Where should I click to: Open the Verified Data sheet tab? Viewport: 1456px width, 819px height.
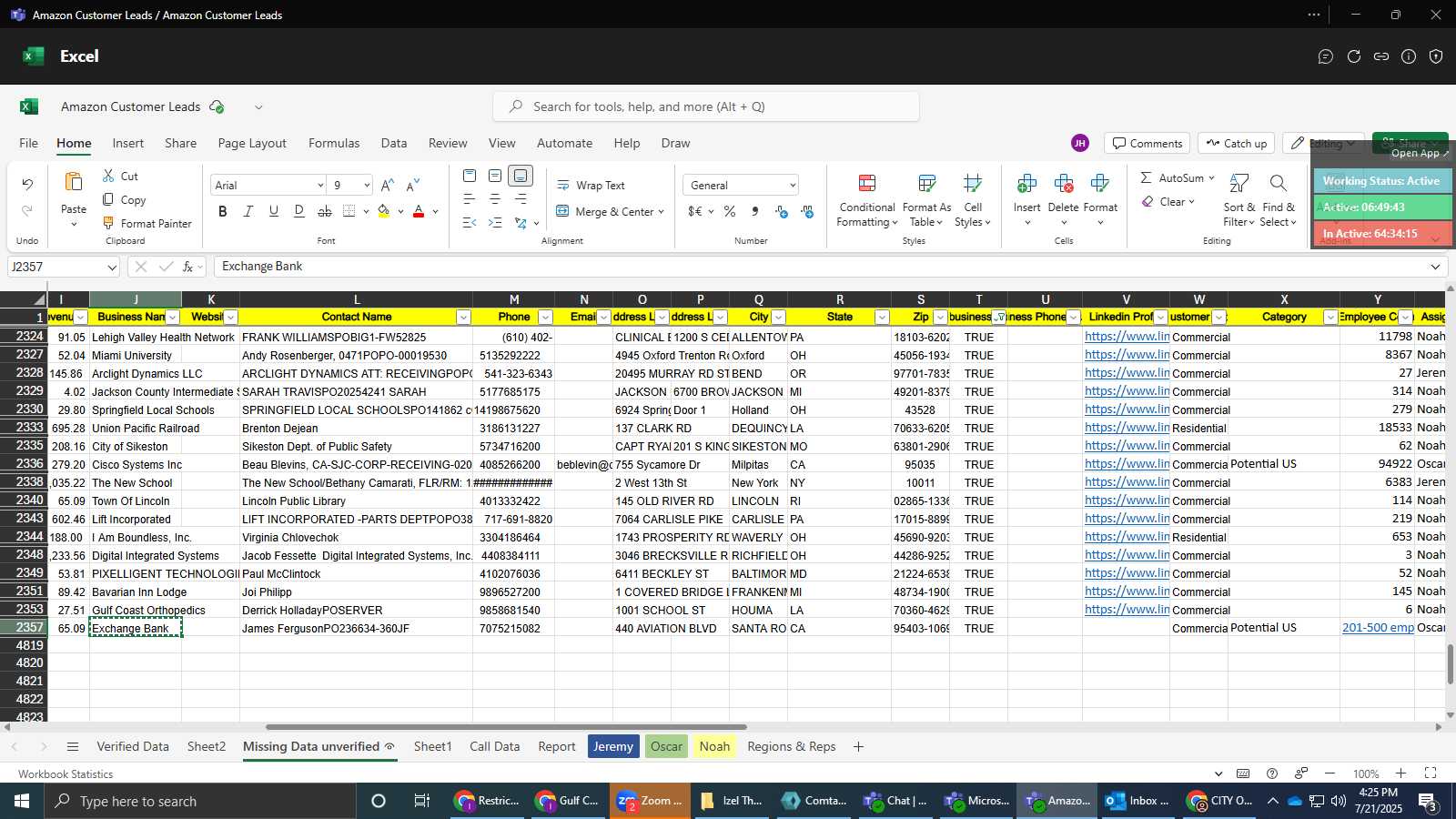coord(133,746)
